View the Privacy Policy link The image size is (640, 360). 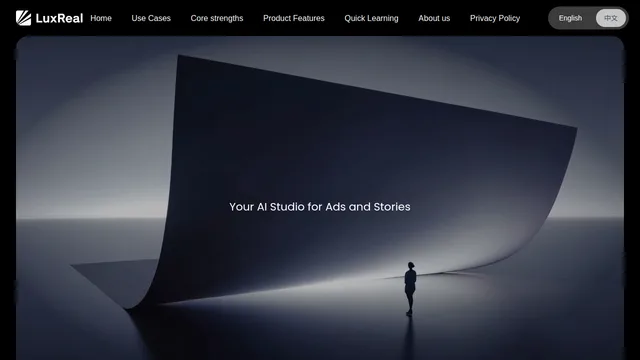coord(495,18)
